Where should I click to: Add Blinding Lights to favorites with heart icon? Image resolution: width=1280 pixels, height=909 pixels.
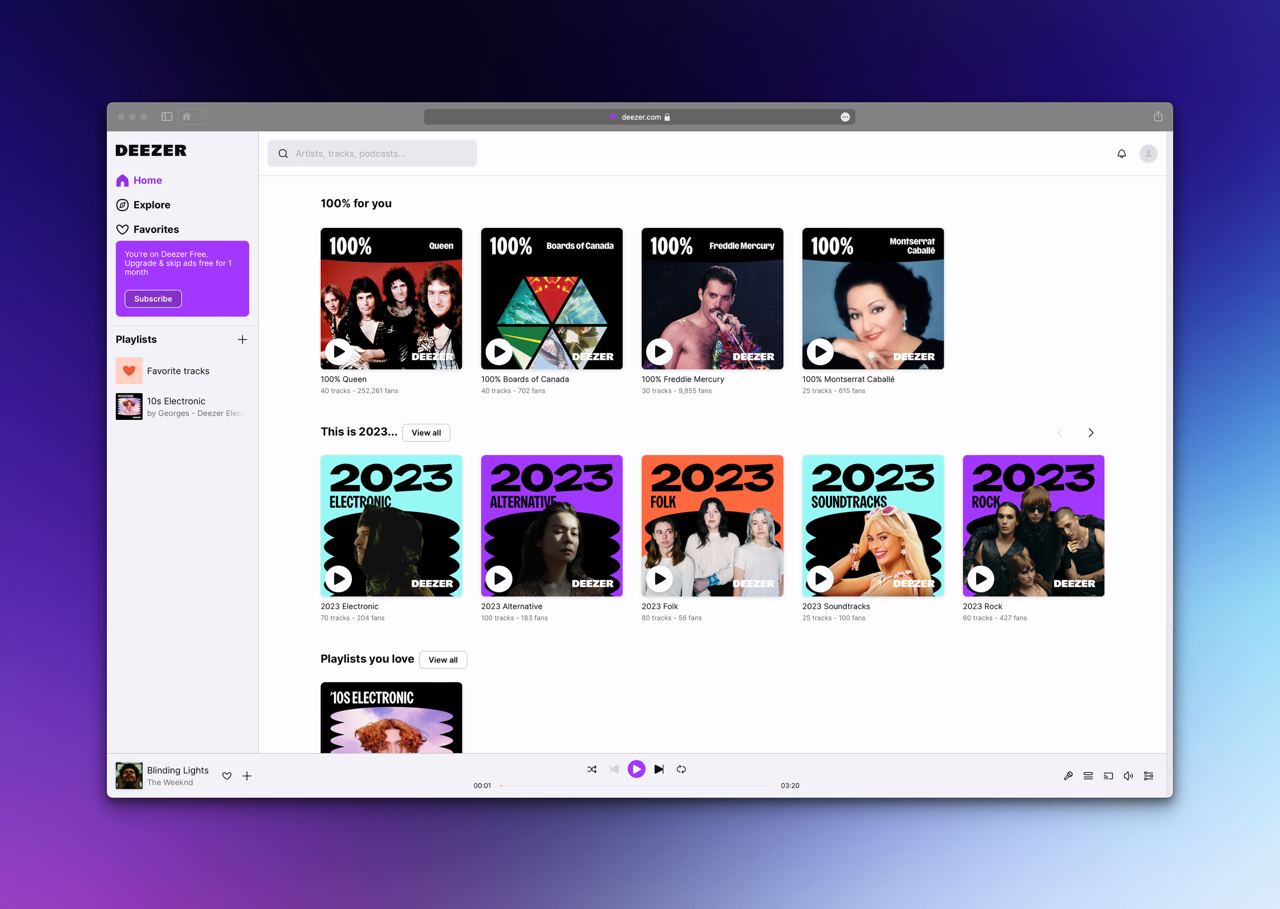(x=227, y=776)
